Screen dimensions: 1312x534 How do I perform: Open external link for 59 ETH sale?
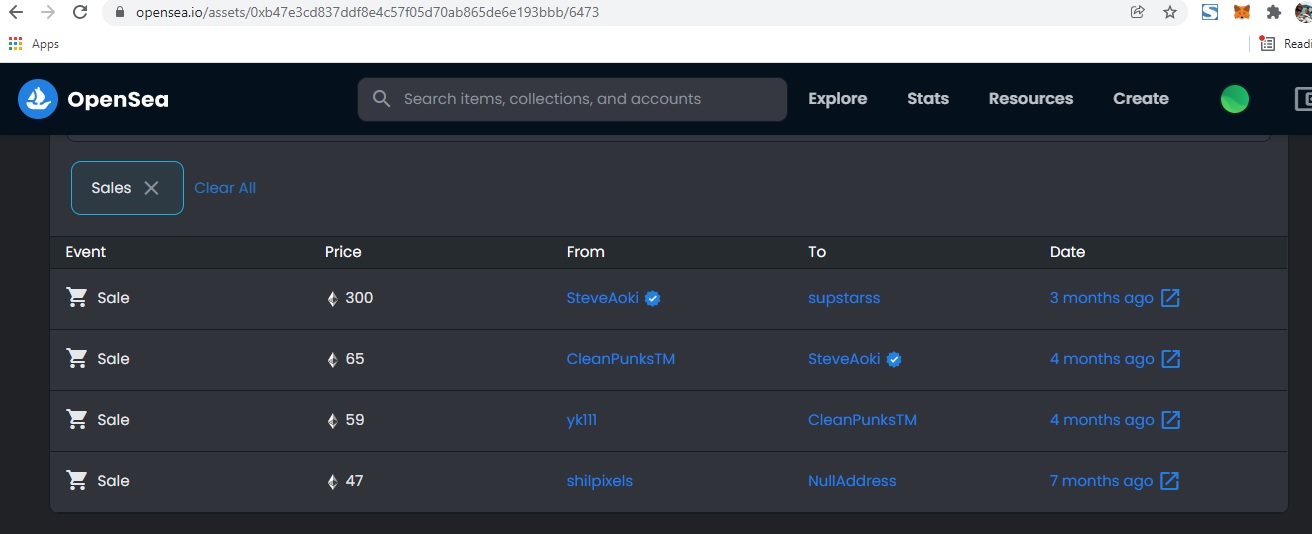click(1170, 420)
